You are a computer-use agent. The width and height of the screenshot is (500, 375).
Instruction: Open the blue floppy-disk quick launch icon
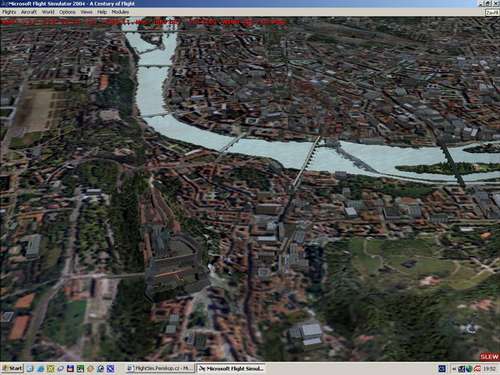coord(70,369)
